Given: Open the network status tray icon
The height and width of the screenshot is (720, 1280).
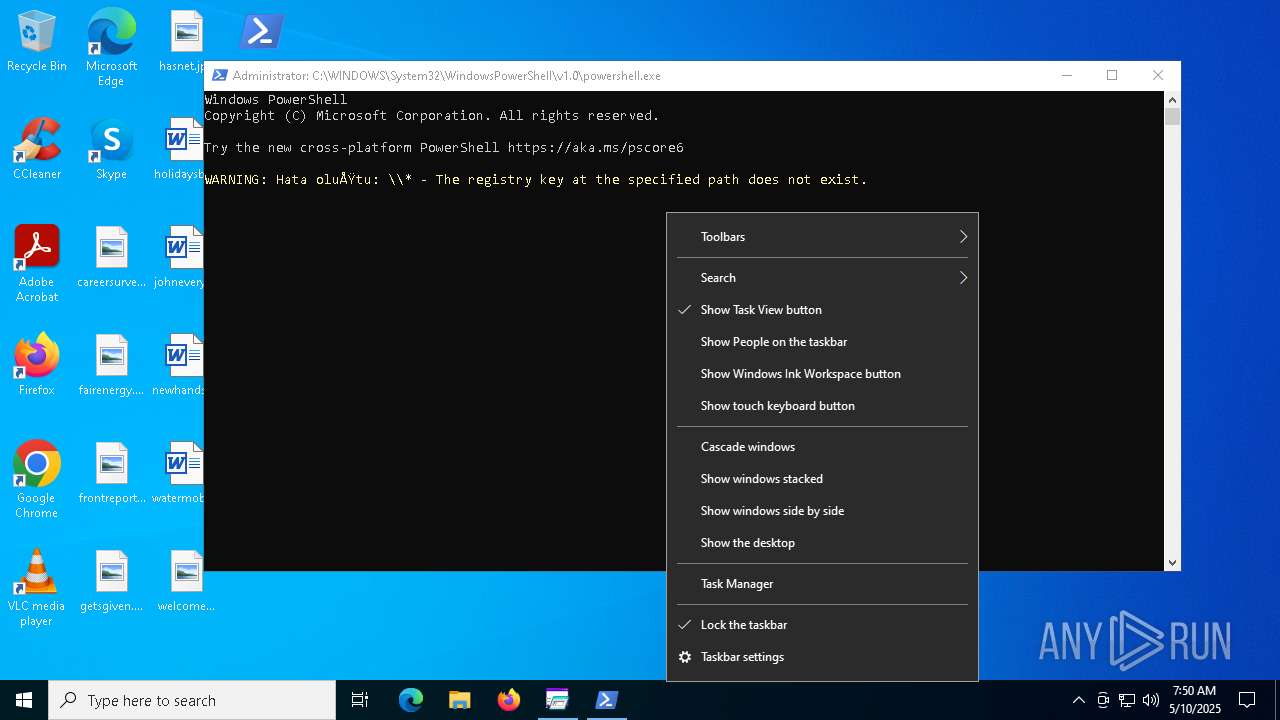Looking at the screenshot, I should pyautogui.click(x=1127, y=700).
